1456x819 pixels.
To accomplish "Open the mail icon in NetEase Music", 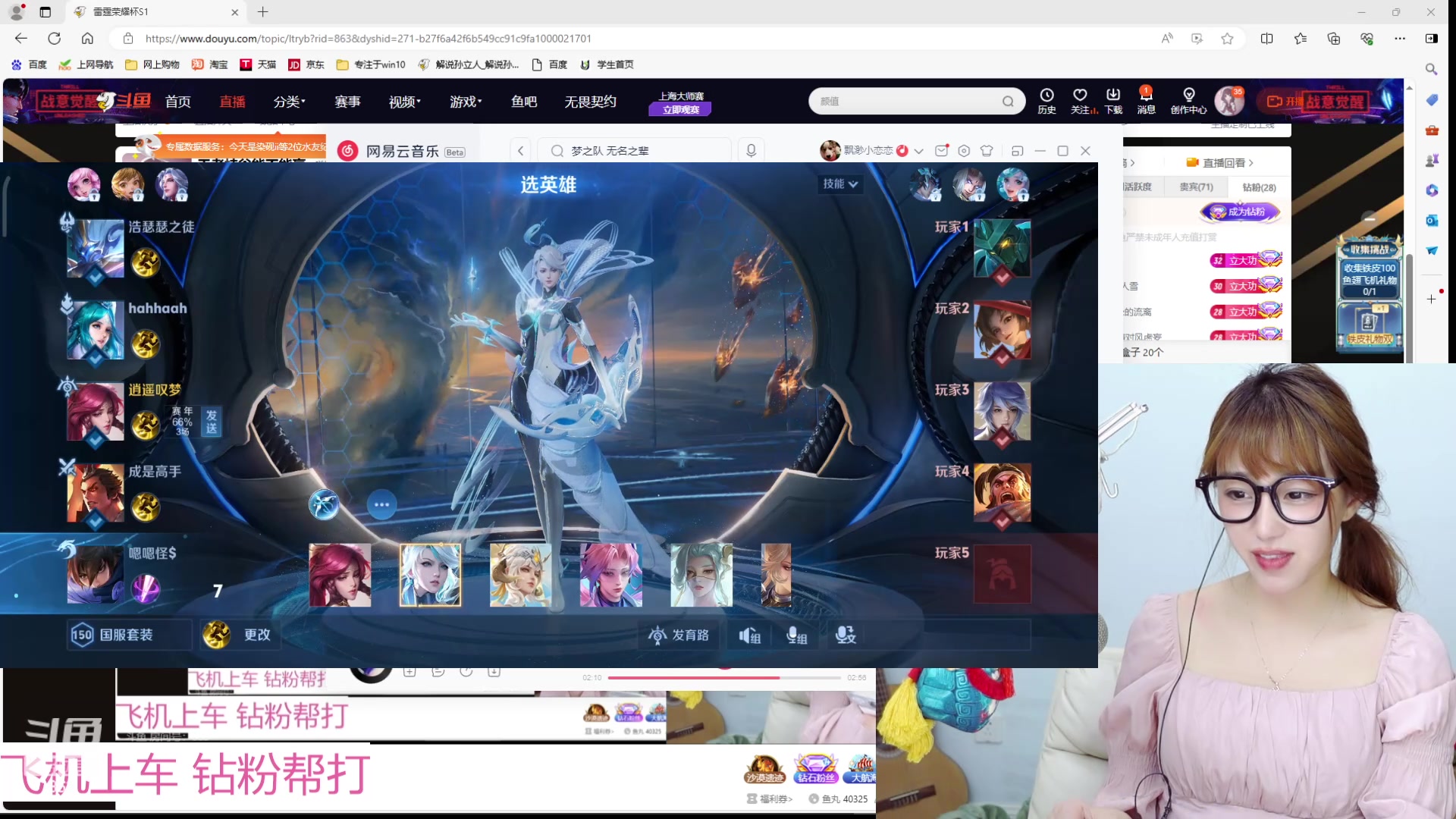I will click(941, 151).
